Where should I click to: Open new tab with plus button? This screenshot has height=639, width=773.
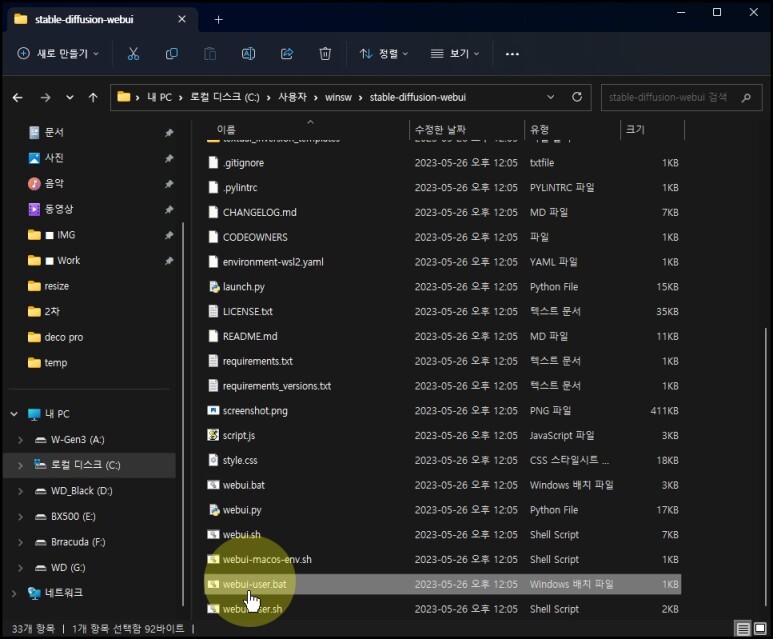(218, 19)
